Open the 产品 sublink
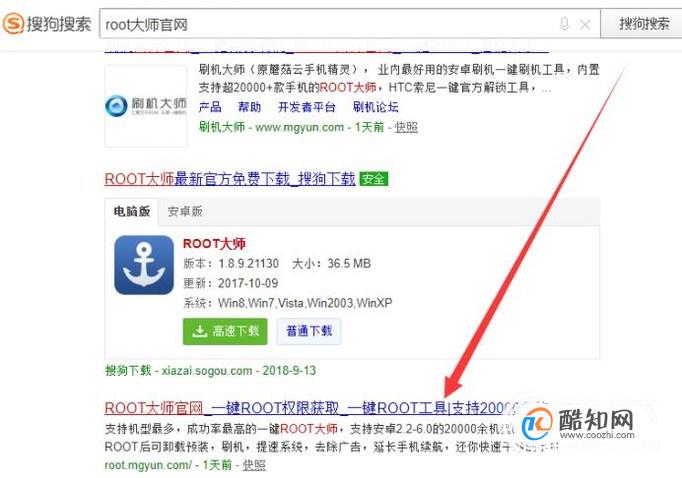The image size is (682, 478). (210, 107)
